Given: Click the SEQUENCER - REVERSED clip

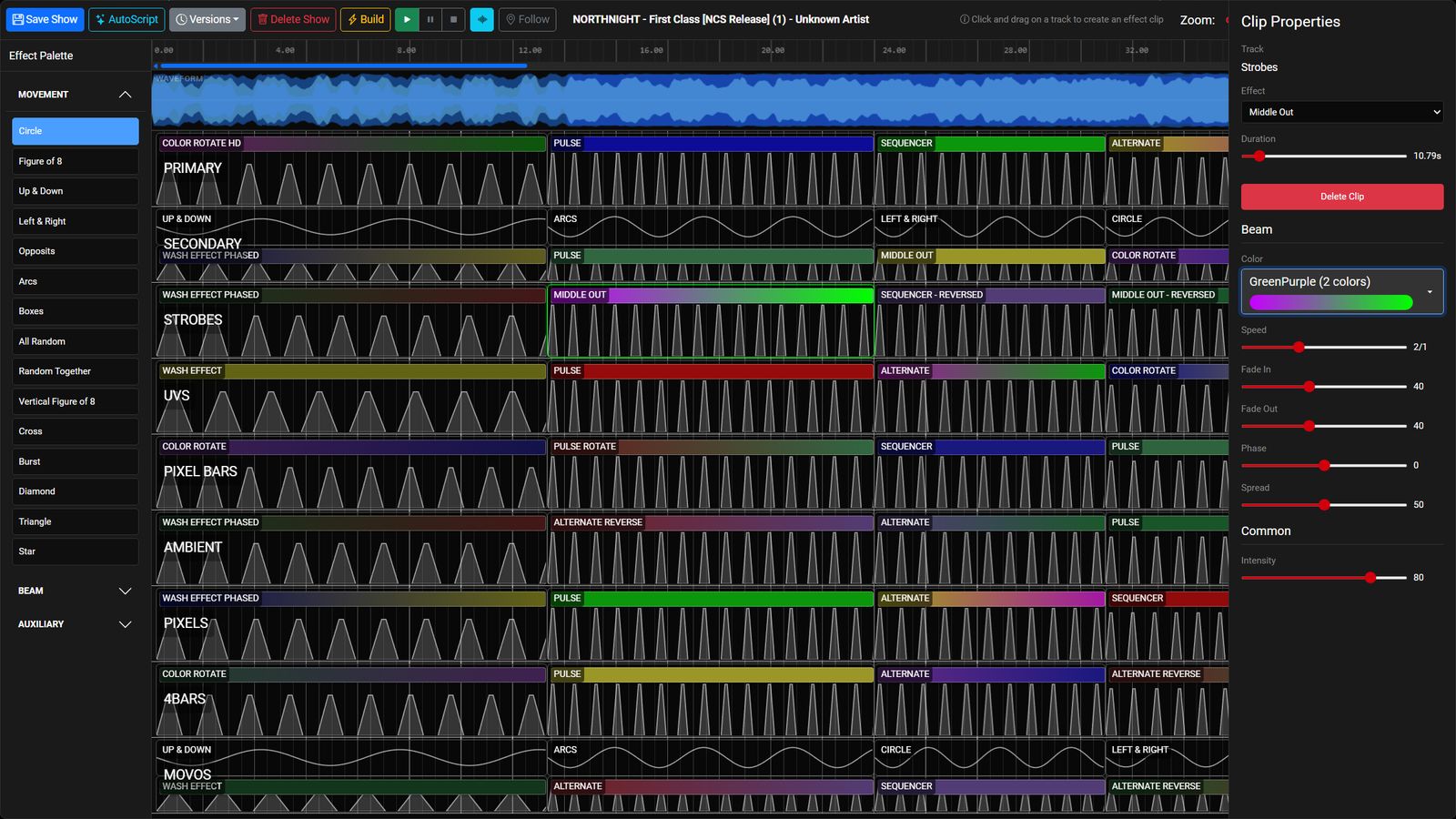Looking at the screenshot, I should (x=990, y=321).
